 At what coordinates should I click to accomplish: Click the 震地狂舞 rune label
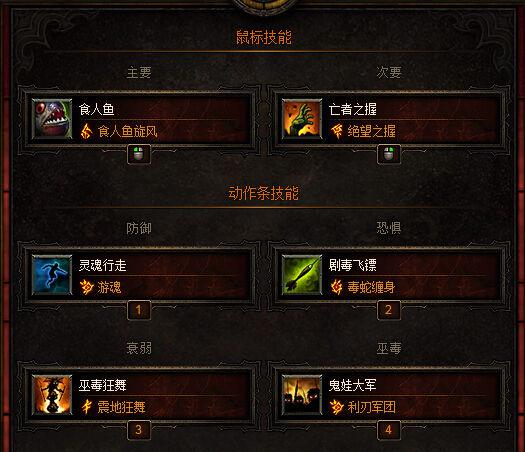122,407
